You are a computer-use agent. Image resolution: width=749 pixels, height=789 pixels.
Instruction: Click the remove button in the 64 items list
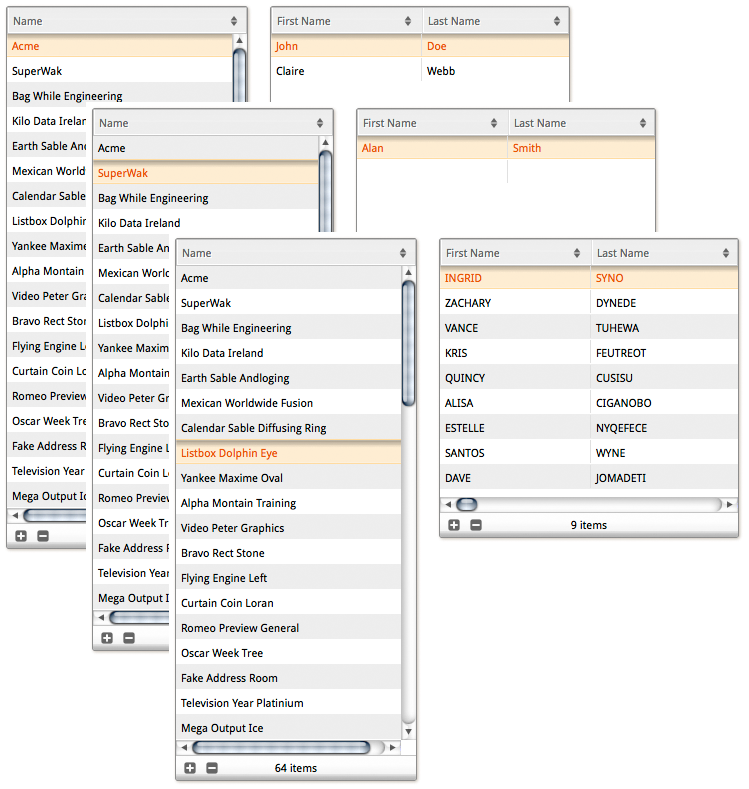pos(211,768)
